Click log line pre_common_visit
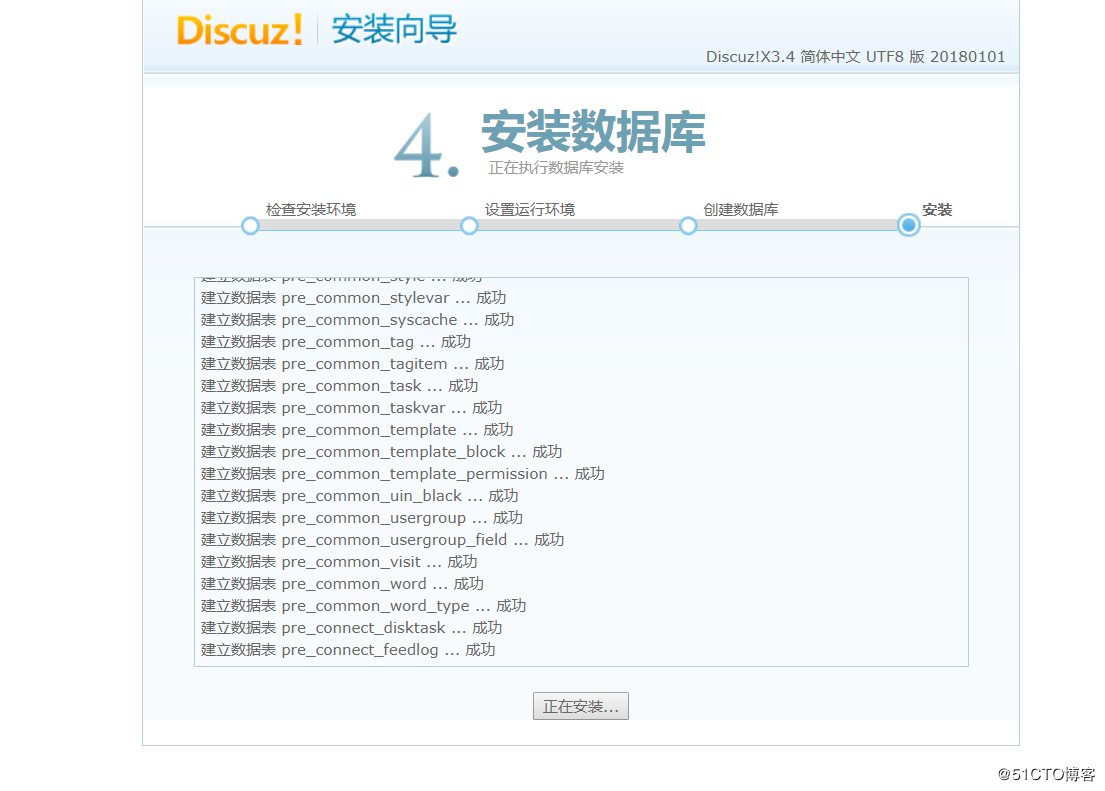 339,562
